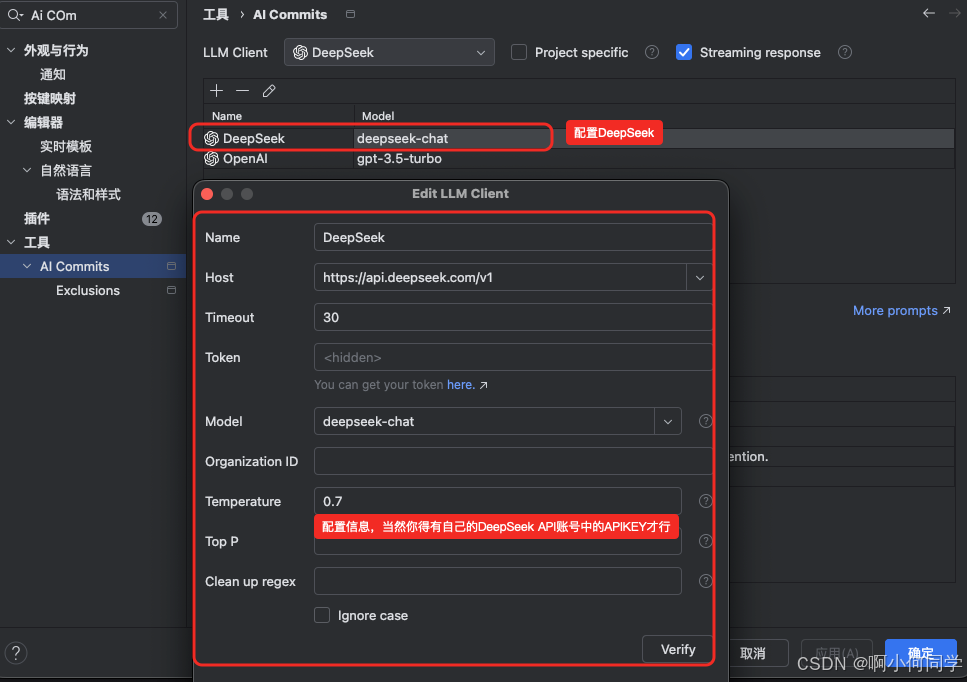Image resolution: width=967 pixels, height=682 pixels.
Task: Open the More prompts link
Action: pyautogui.click(x=901, y=311)
